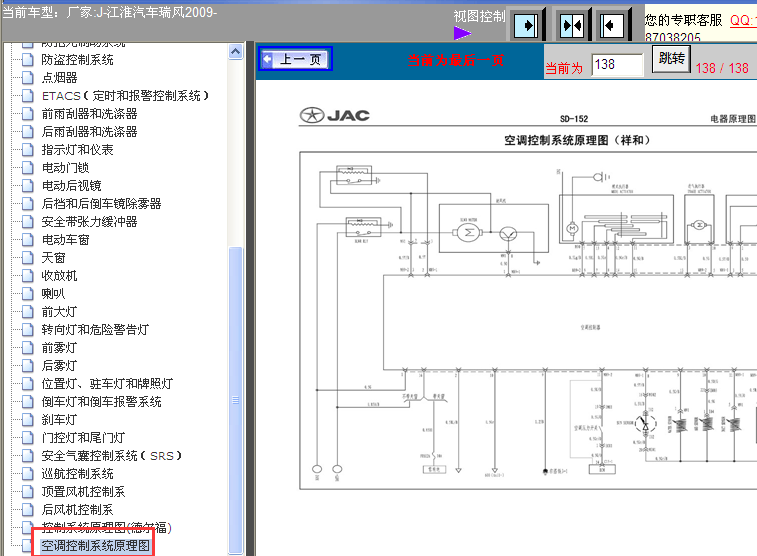This screenshot has width=757, height=556.
Task: Select 喇叭 tree item
Action: click(53, 294)
